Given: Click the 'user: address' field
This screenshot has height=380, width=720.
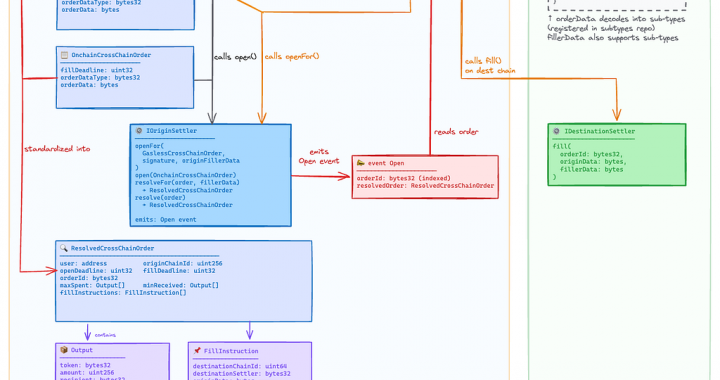Looking at the screenshot, I should 83,264.
